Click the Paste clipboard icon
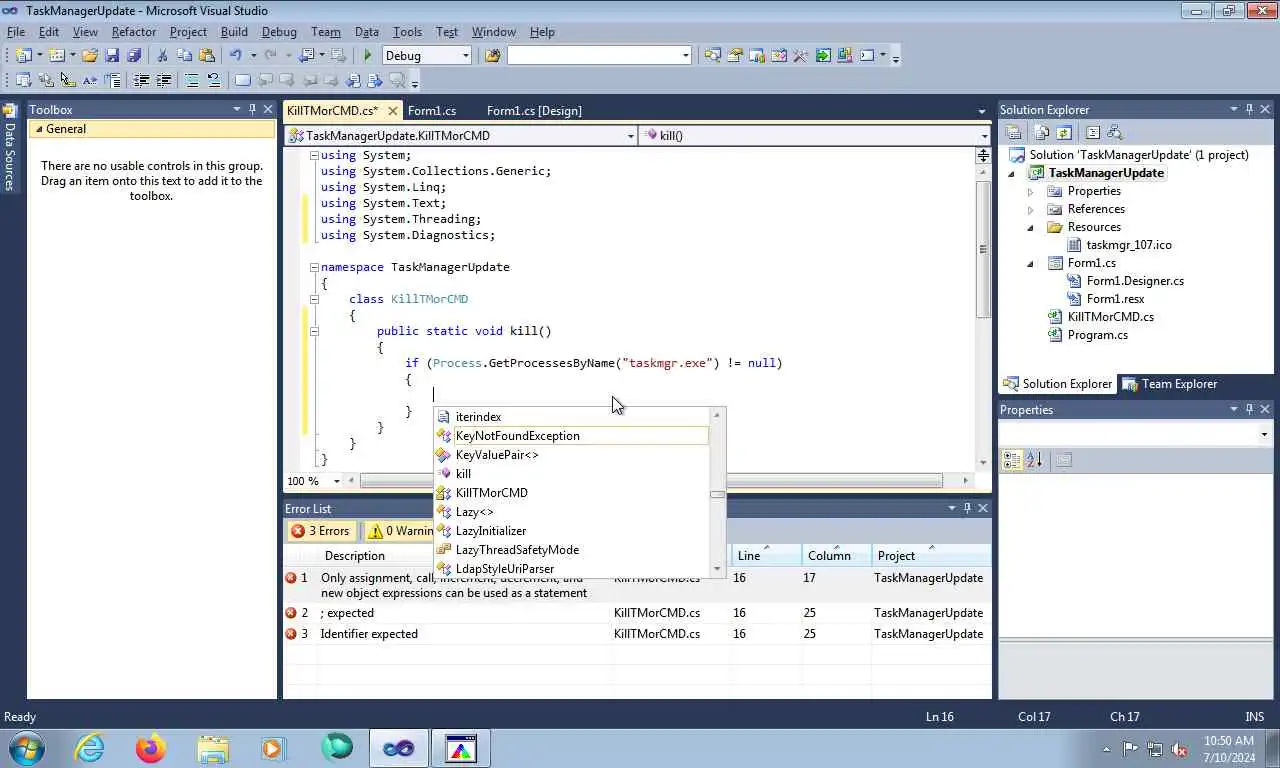This screenshot has width=1280, height=768. pos(207,56)
